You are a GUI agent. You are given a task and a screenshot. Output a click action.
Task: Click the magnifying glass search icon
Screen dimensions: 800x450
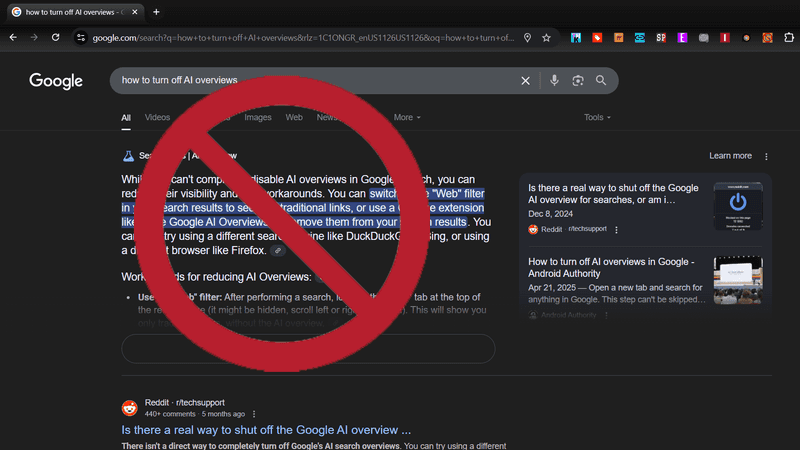coord(601,81)
